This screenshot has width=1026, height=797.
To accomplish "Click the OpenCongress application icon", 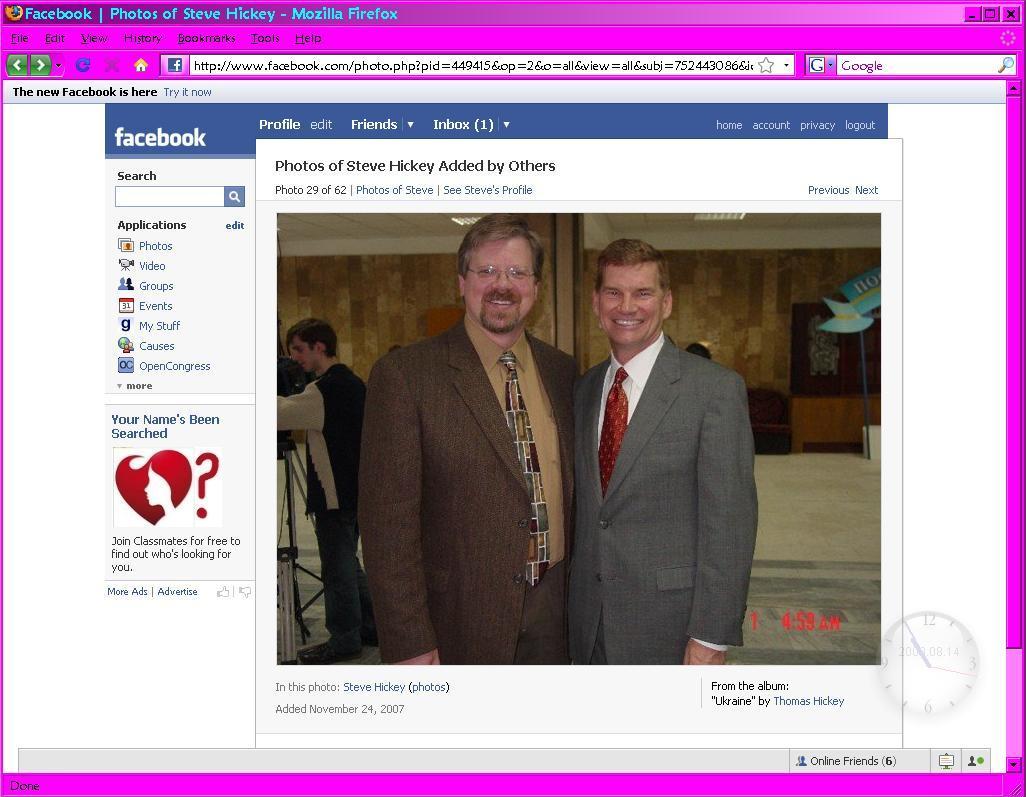I will (126, 365).
